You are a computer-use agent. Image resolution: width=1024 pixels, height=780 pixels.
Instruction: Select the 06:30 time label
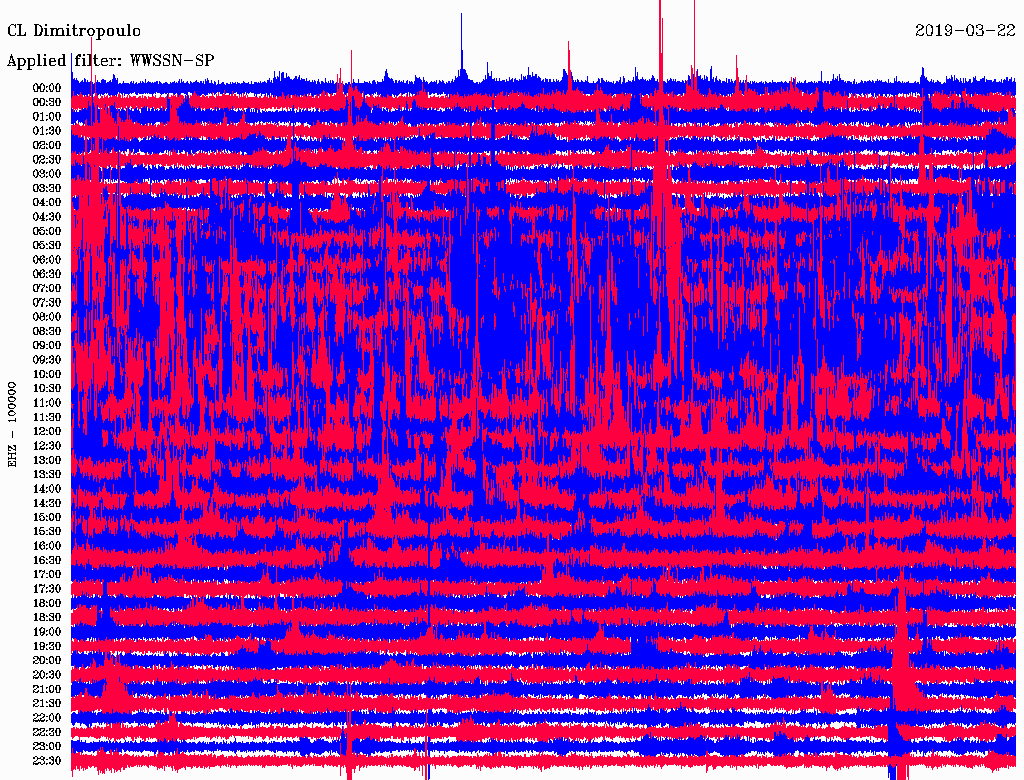click(x=47, y=274)
